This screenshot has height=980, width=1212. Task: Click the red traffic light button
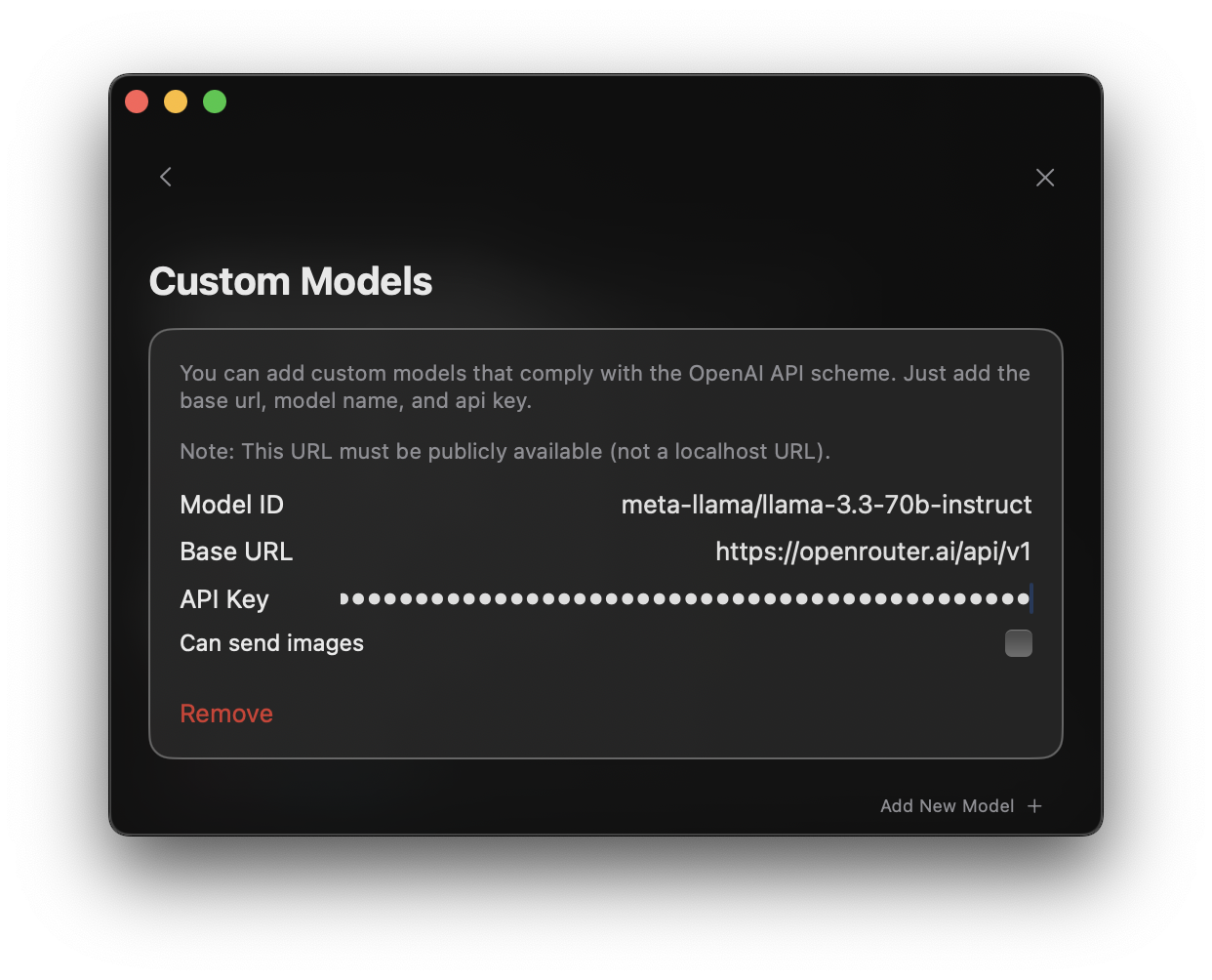[137, 102]
